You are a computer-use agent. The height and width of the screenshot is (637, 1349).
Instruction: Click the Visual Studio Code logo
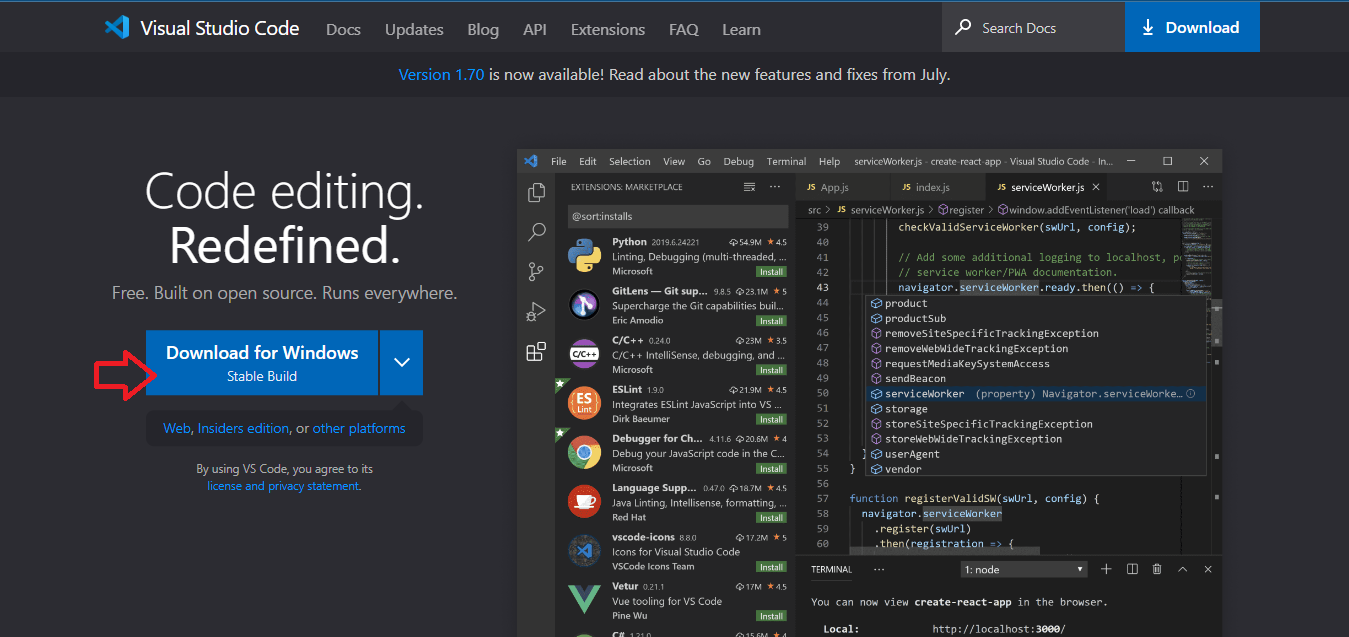117,27
